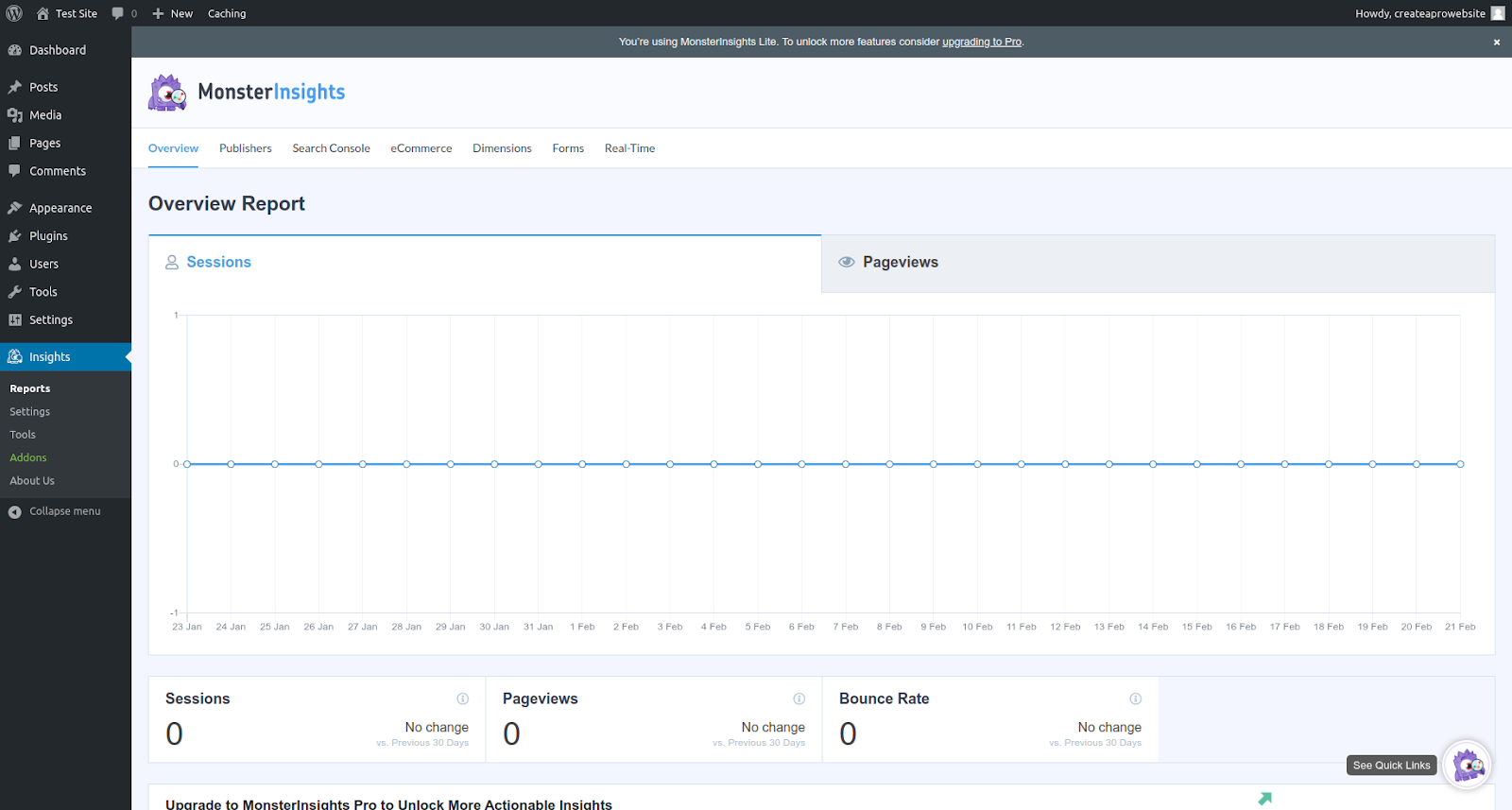
Task: Open the Forms report tab
Action: click(568, 148)
